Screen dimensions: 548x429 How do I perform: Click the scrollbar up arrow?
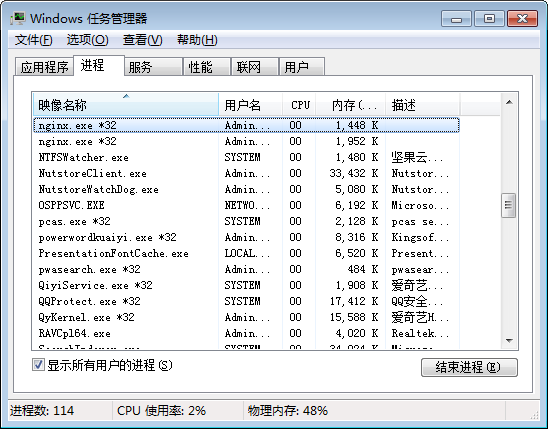coord(509,102)
